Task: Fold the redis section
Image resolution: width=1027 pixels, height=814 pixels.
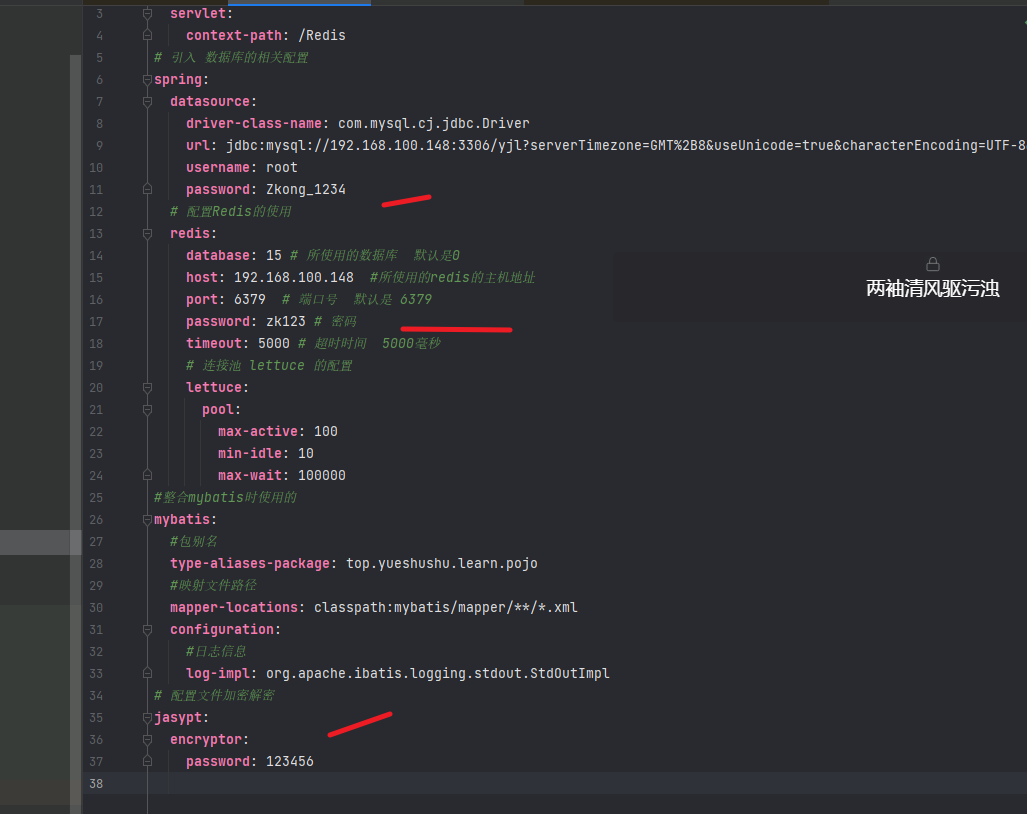Action: 147,234
